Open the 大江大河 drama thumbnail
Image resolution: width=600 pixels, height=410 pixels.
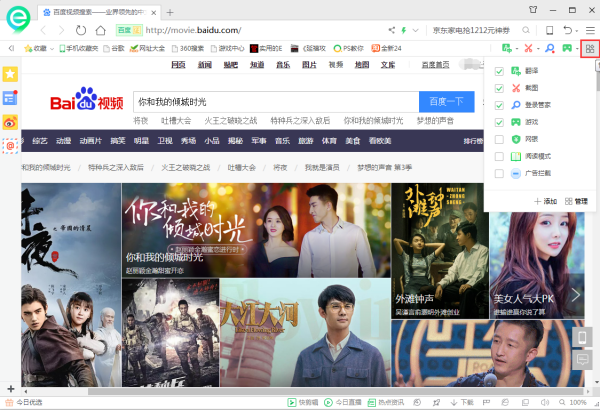point(305,332)
